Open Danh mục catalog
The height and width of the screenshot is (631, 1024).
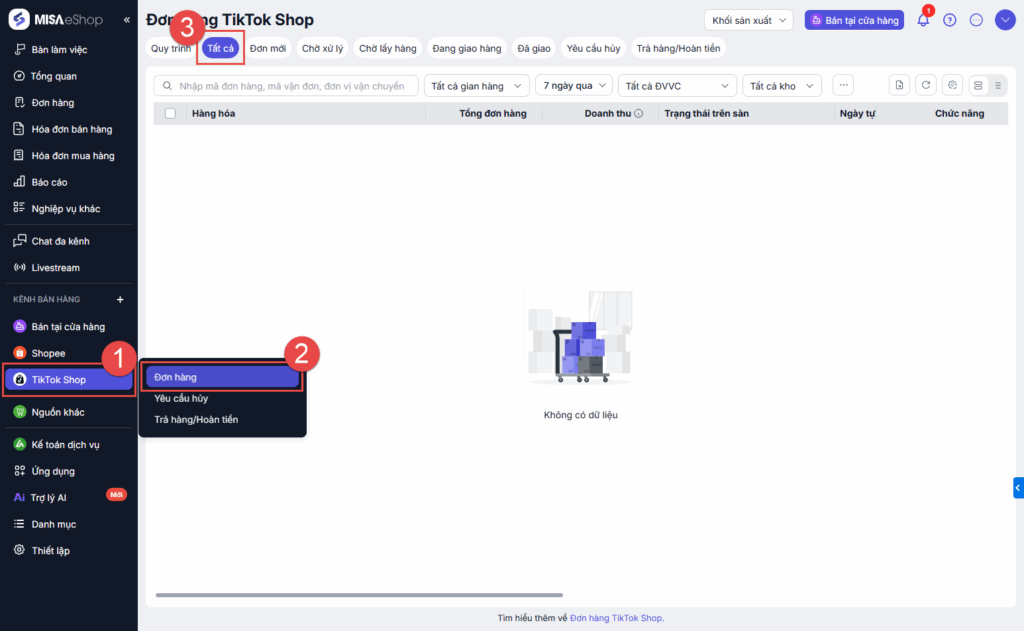pos(54,524)
